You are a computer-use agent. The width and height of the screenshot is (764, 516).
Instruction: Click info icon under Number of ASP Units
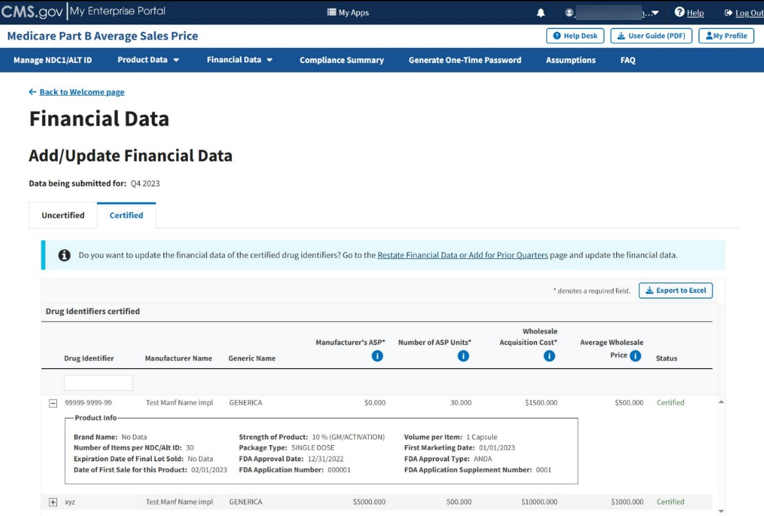[463, 356]
